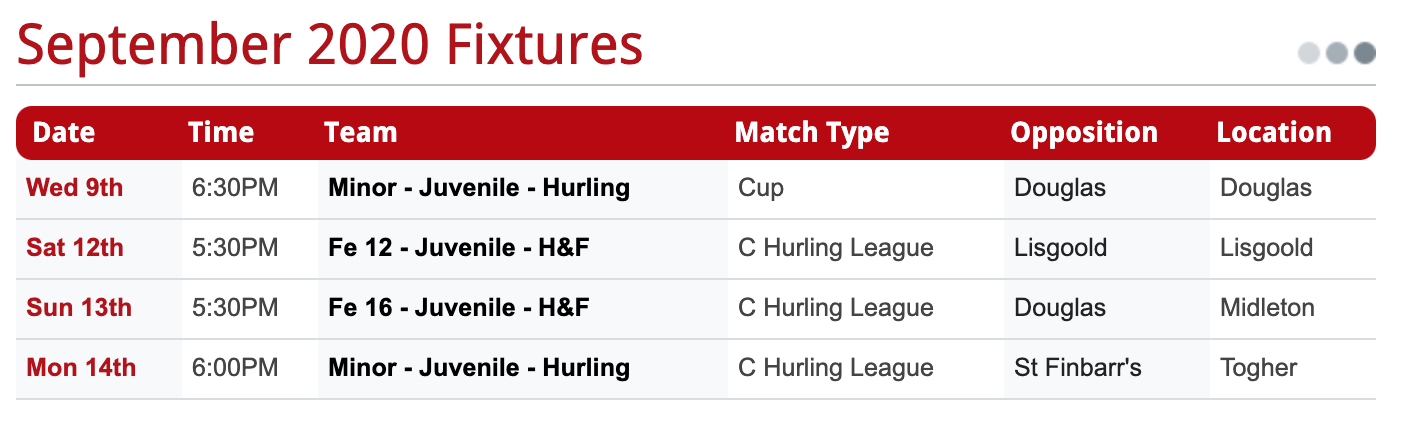Click the Fe 16 - Juvenile - H&F team

[x=459, y=307]
